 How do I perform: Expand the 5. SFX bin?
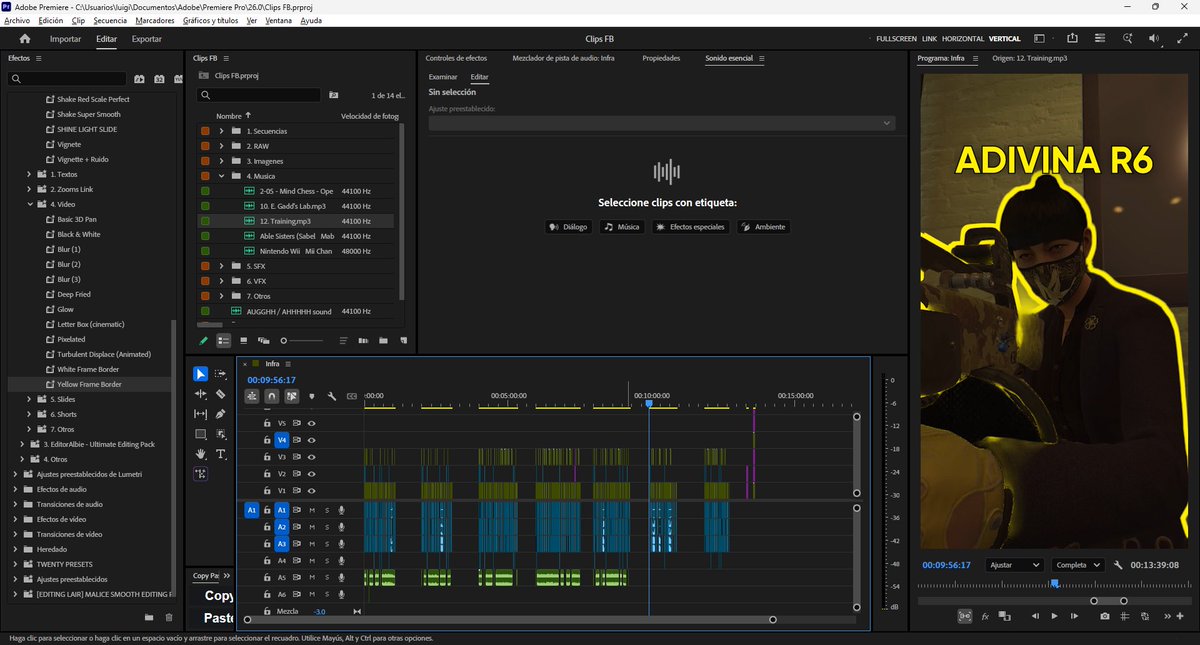222,266
